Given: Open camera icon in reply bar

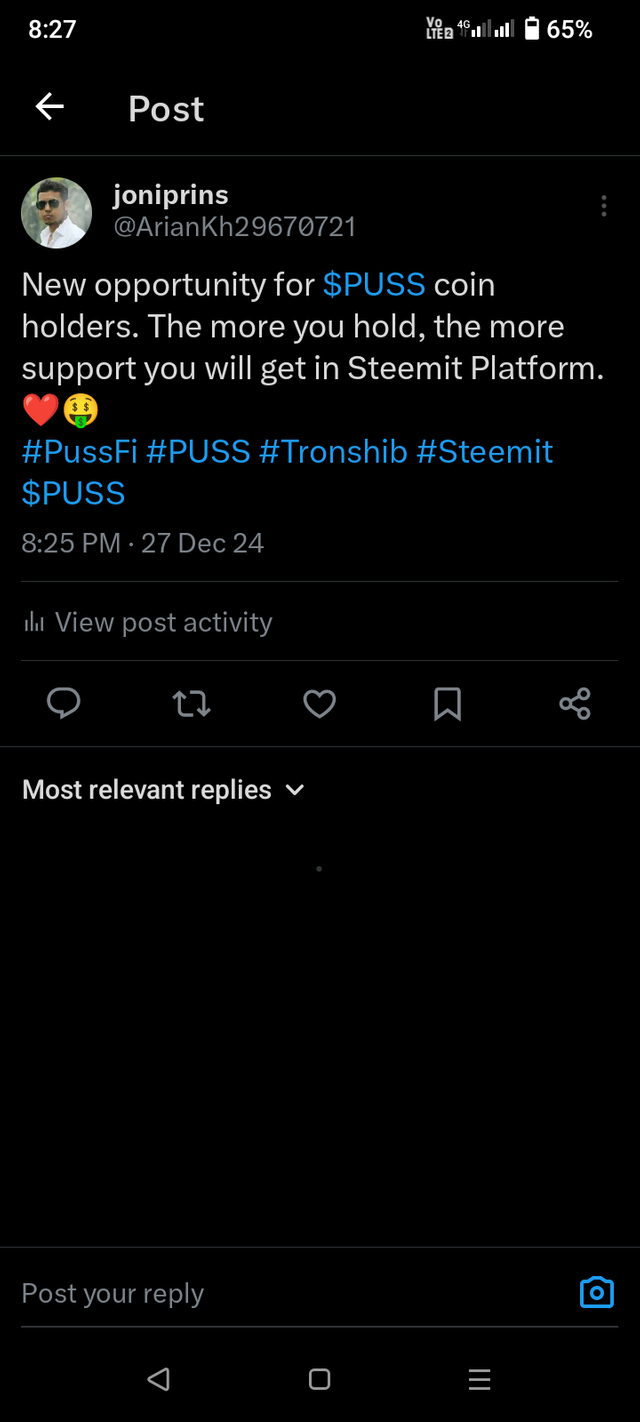Looking at the screenshot, I should 597,1292.
